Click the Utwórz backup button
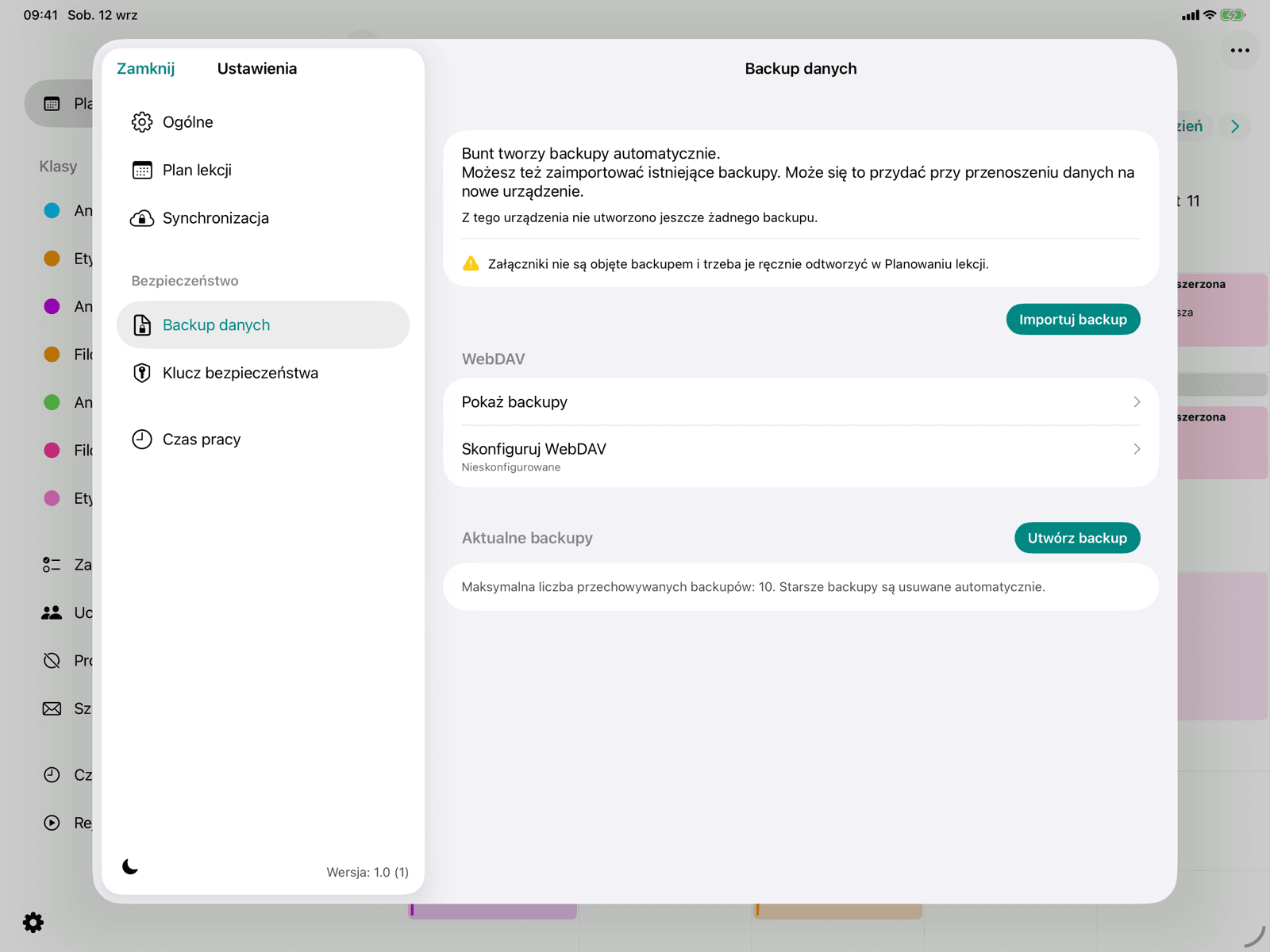 [x=1077, y=538]
